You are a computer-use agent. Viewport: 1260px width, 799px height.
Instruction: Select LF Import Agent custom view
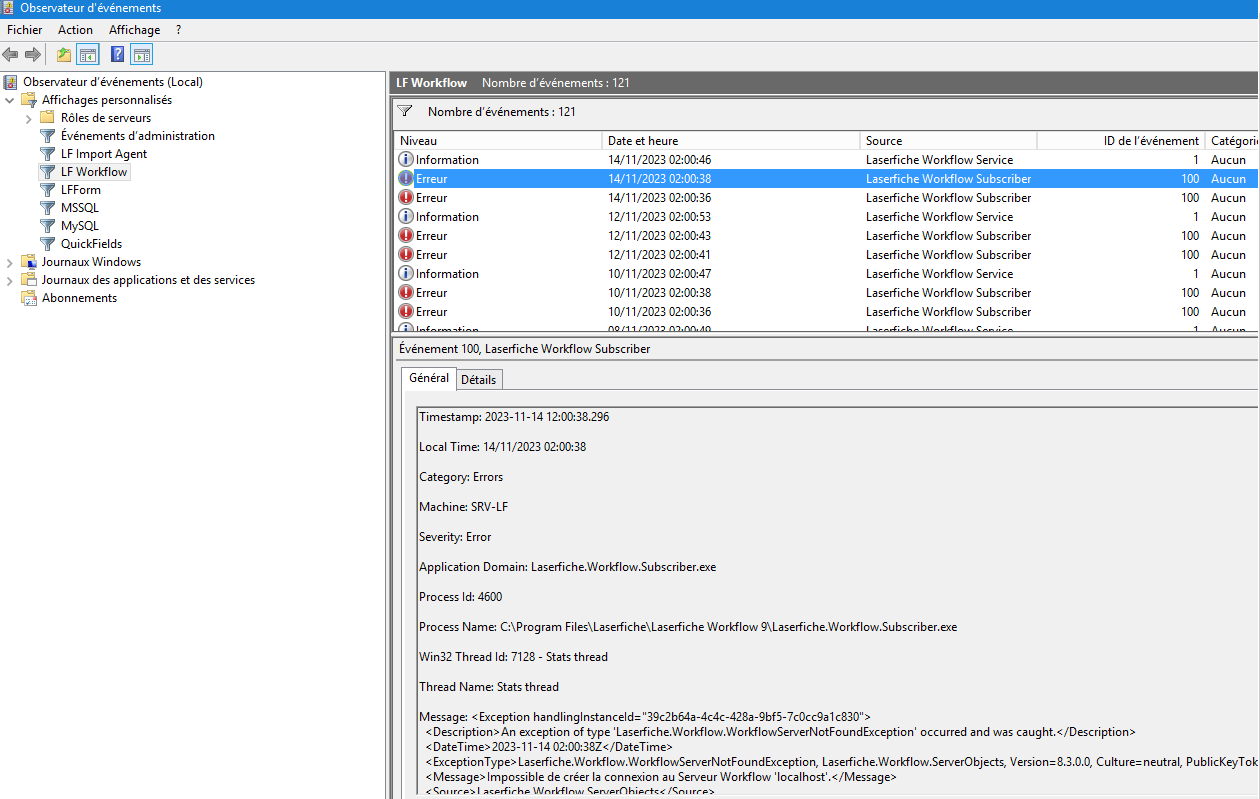[x=104, y=154]
